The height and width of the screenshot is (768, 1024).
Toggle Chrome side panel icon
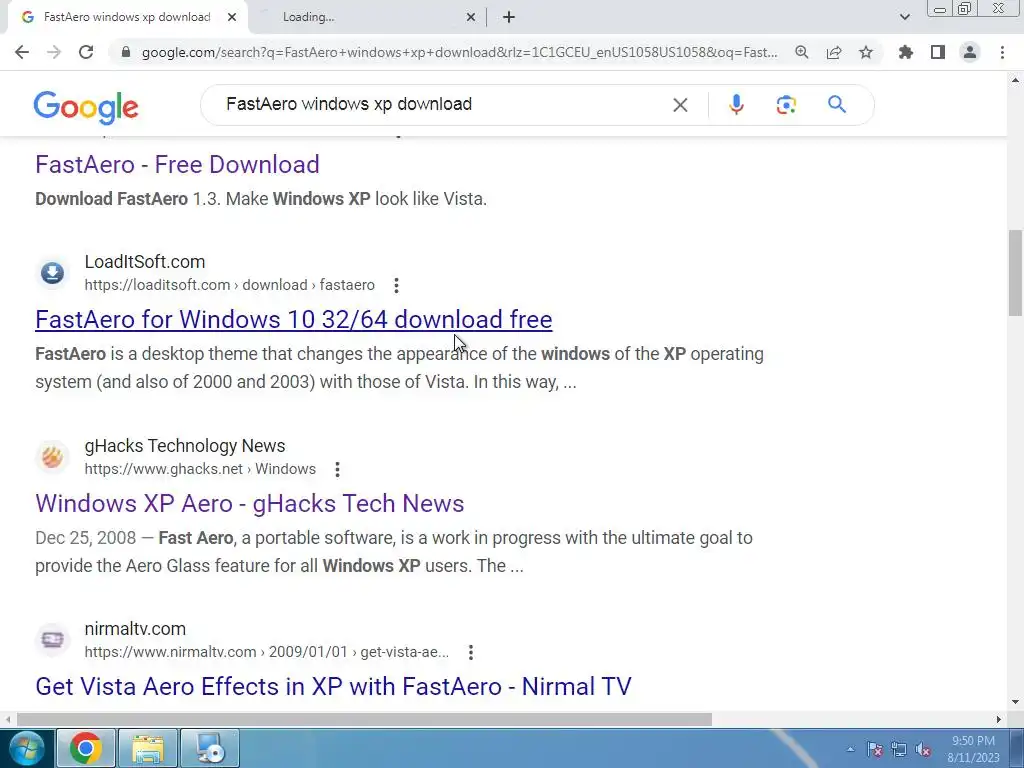pyautogui.click(x=938, y=52)
